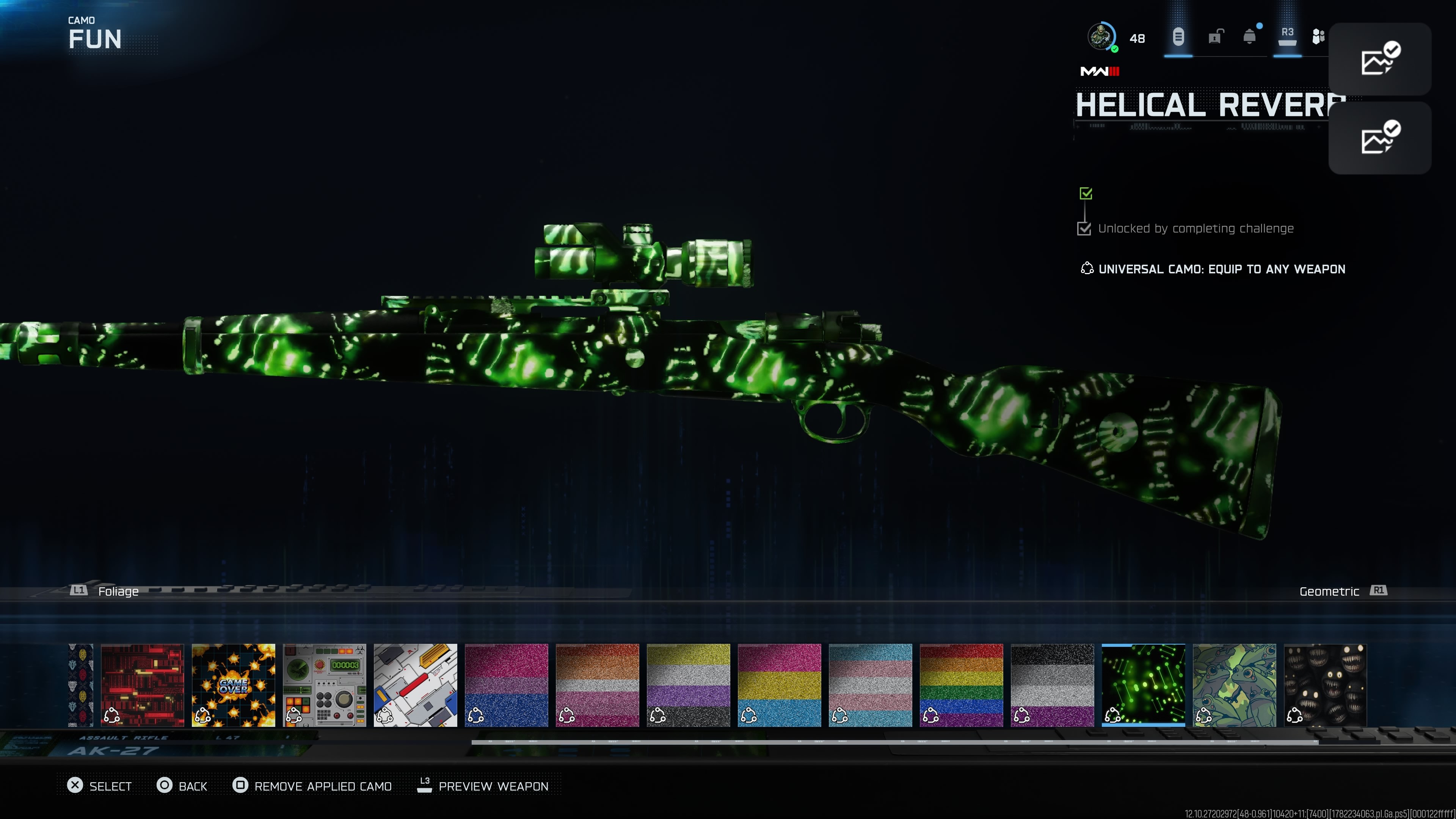Toggle the Unlocked by completing challenge checkbox
1456x819 pixels.
click(1084, 228)
